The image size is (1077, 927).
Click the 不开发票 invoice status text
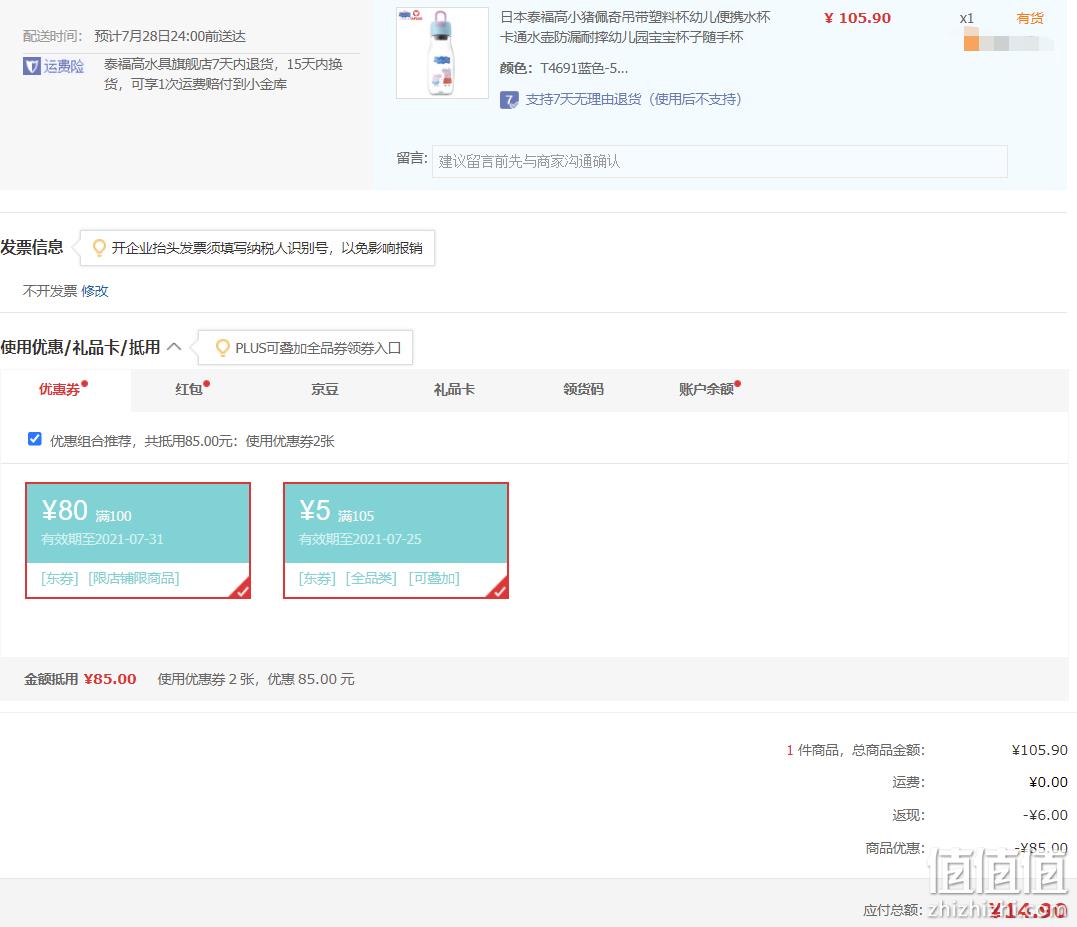50,291
